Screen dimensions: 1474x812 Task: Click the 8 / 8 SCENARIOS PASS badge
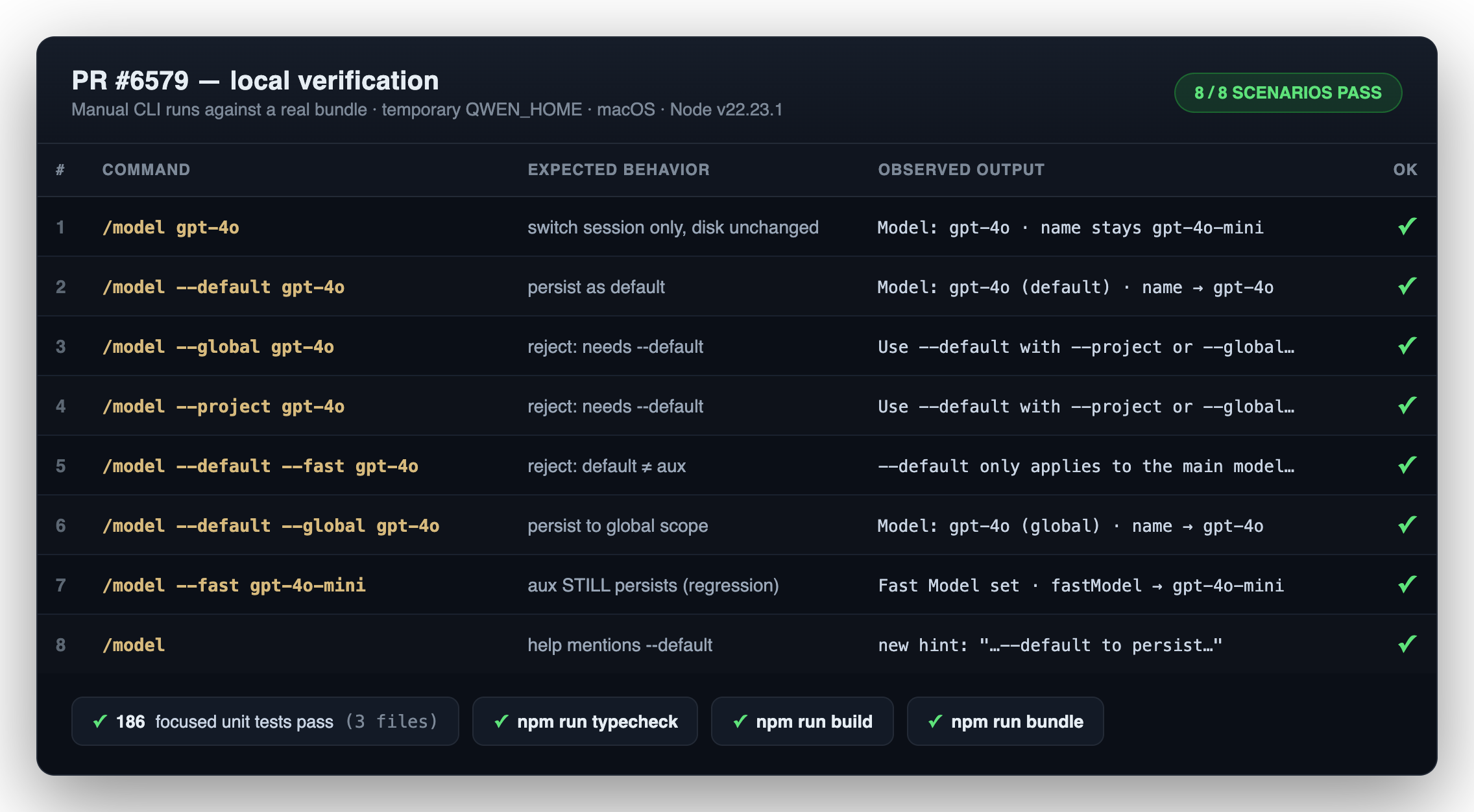(1288, 93)
